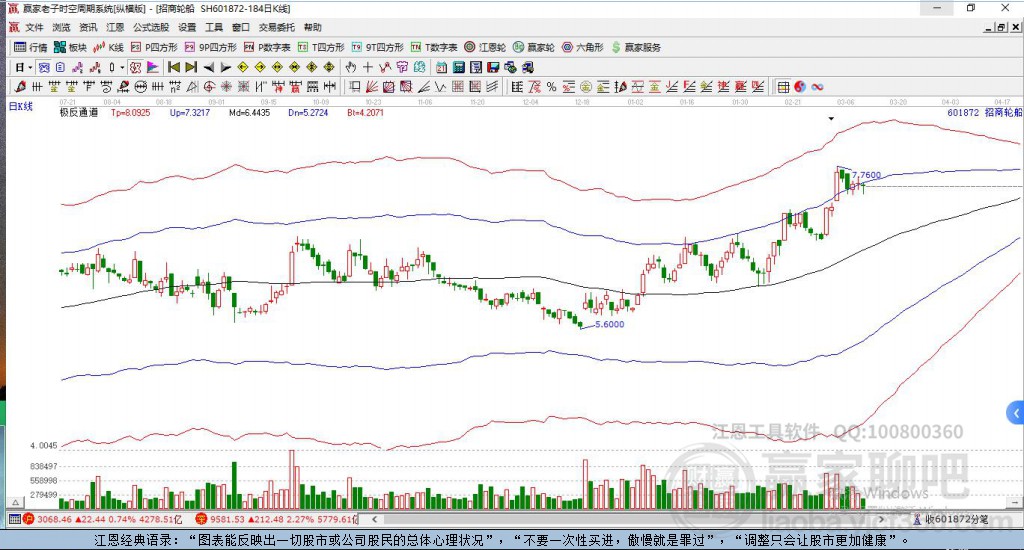Click the magenta flag triangle icon
The width and height of the screenshot is (1024, 550).
point(153,67)
